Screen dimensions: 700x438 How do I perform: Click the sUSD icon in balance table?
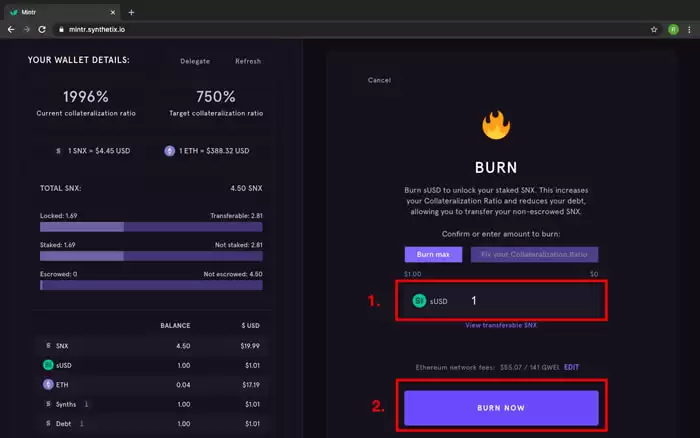[x=46, y=364]
